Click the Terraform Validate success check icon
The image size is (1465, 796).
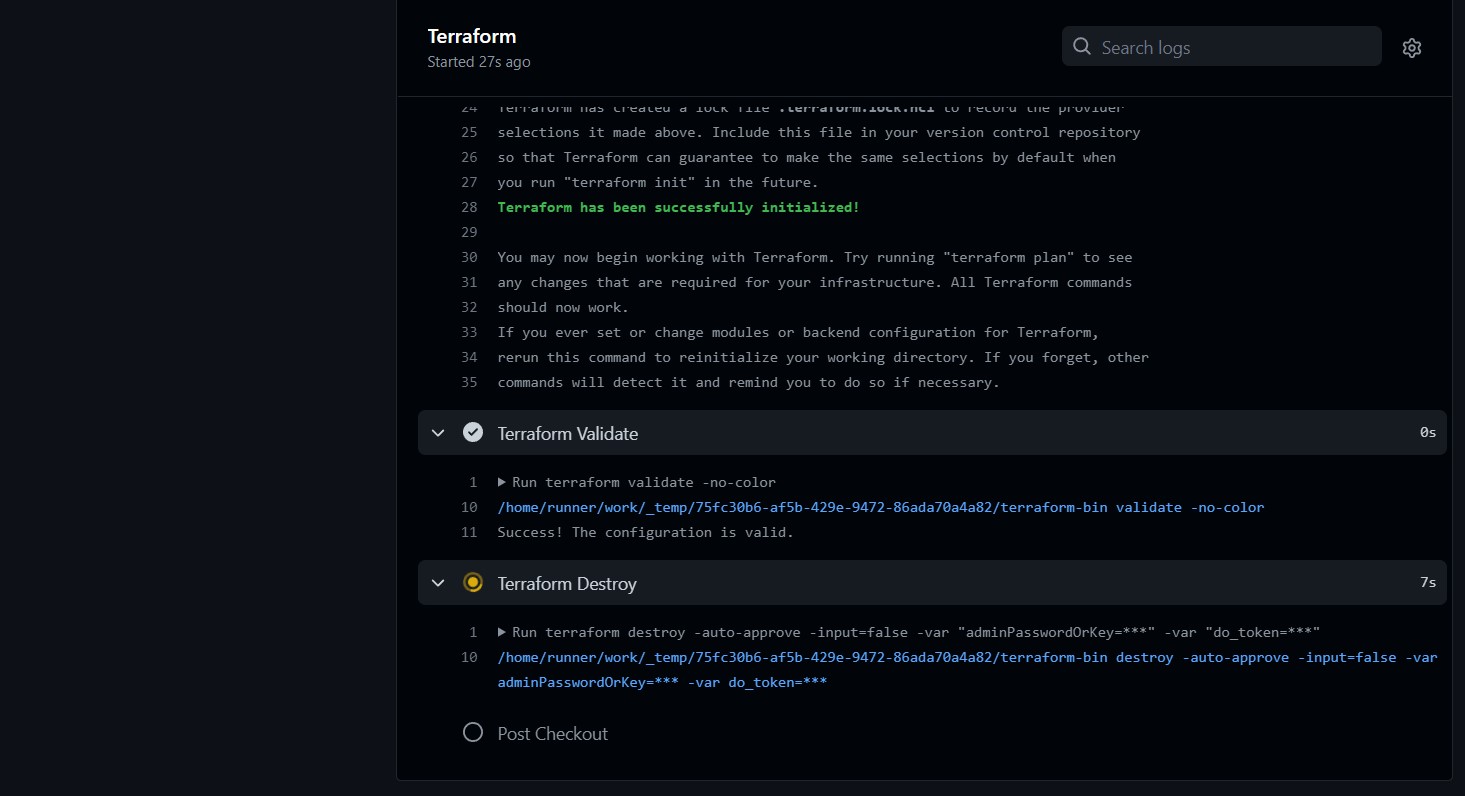473,432
